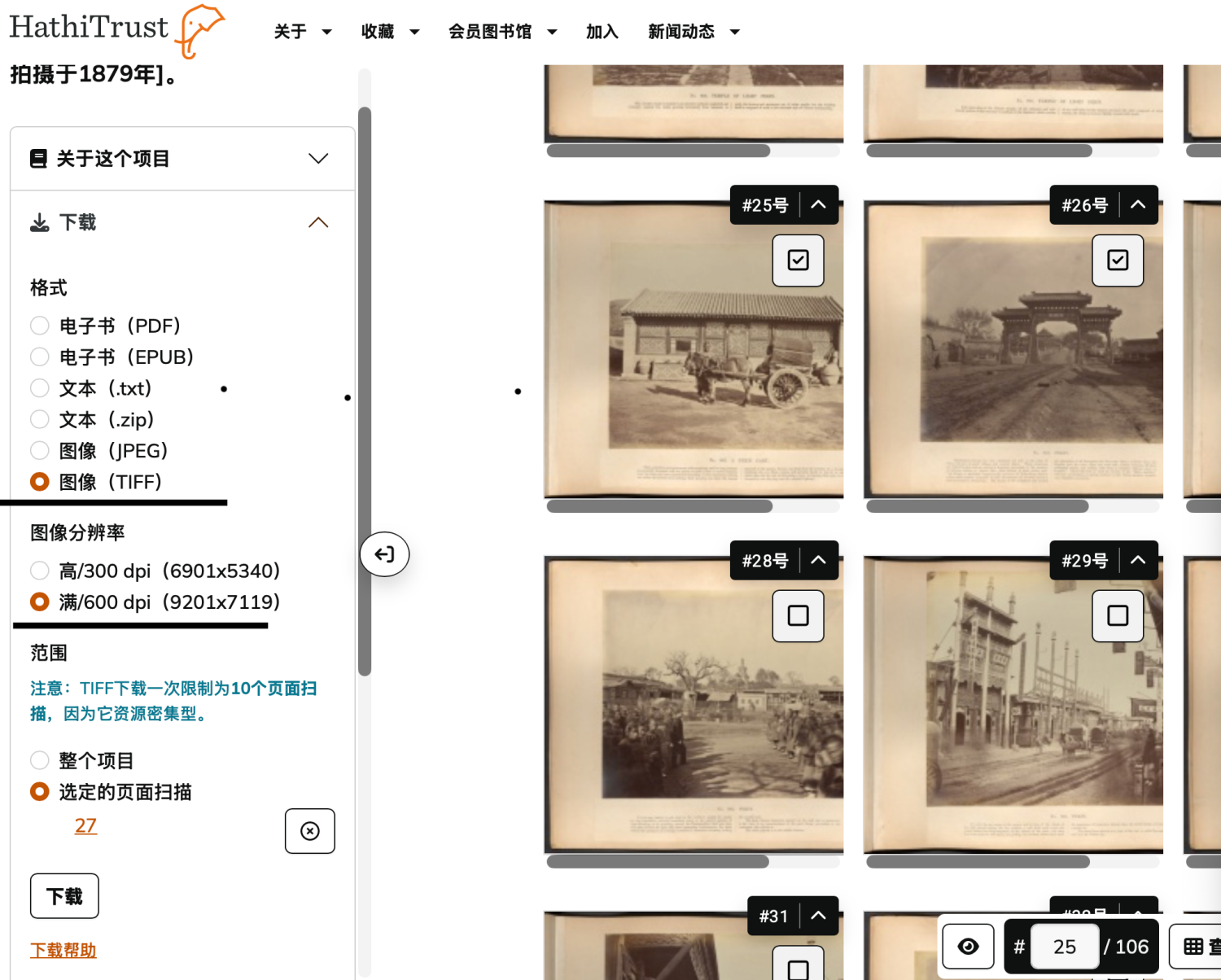
Task: Click the book icon next to 关于这个项目
Action: point(38,159)
